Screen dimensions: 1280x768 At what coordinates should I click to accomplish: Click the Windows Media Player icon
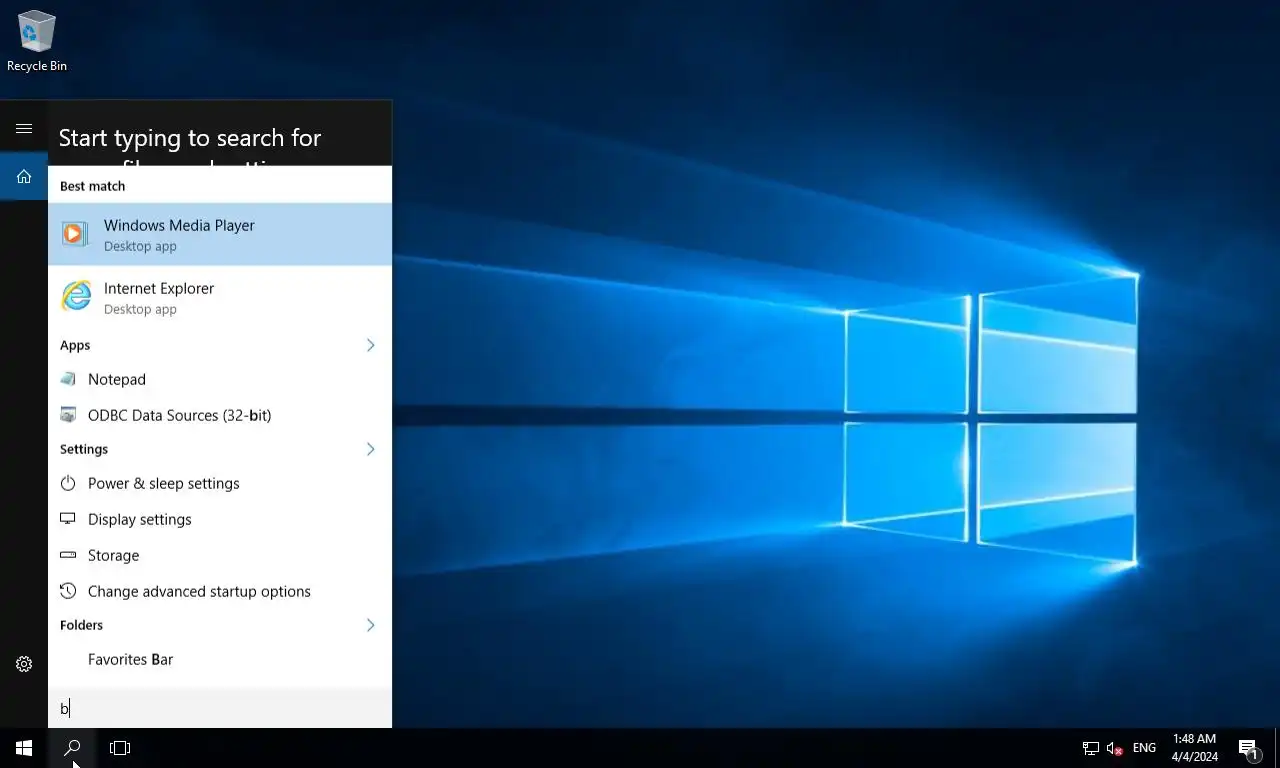(x=74, y=234)
